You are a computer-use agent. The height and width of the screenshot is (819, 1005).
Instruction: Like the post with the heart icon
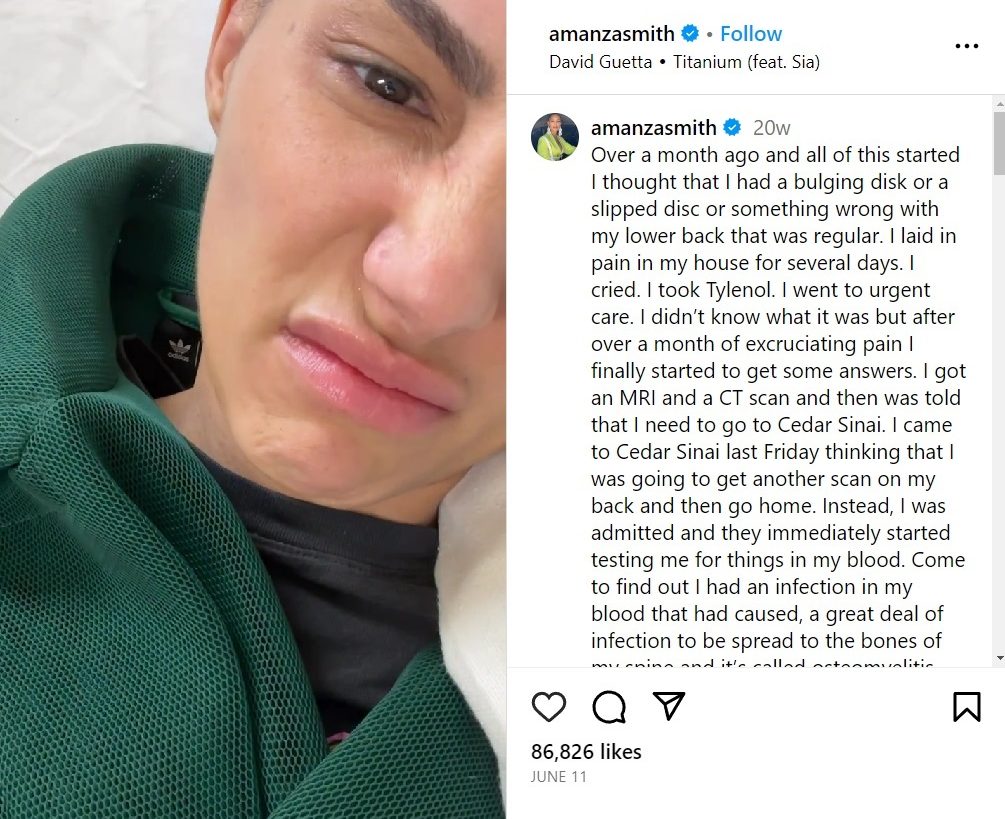tap(549, 707)
